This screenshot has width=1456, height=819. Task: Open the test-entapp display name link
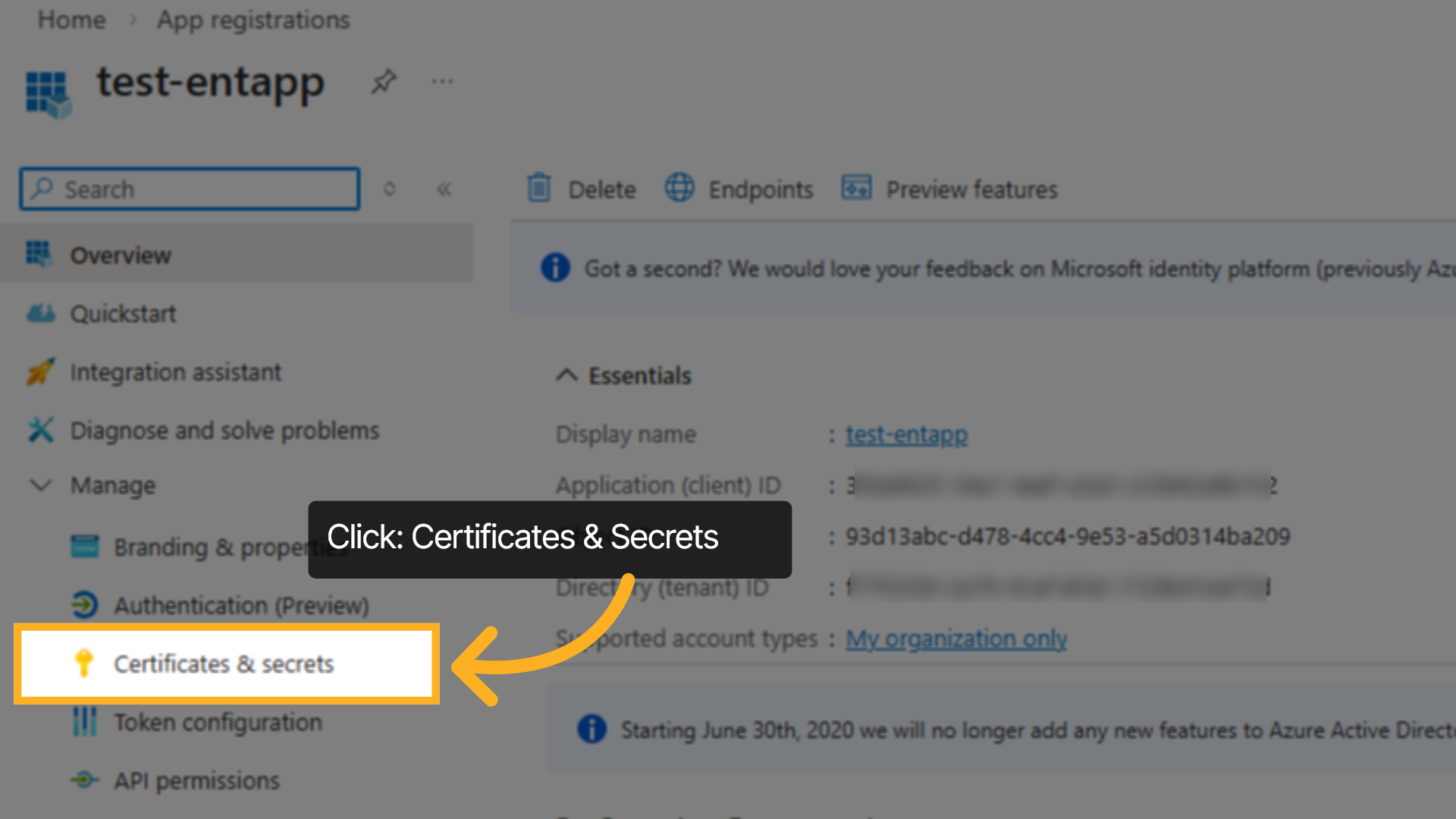(906, 434)
